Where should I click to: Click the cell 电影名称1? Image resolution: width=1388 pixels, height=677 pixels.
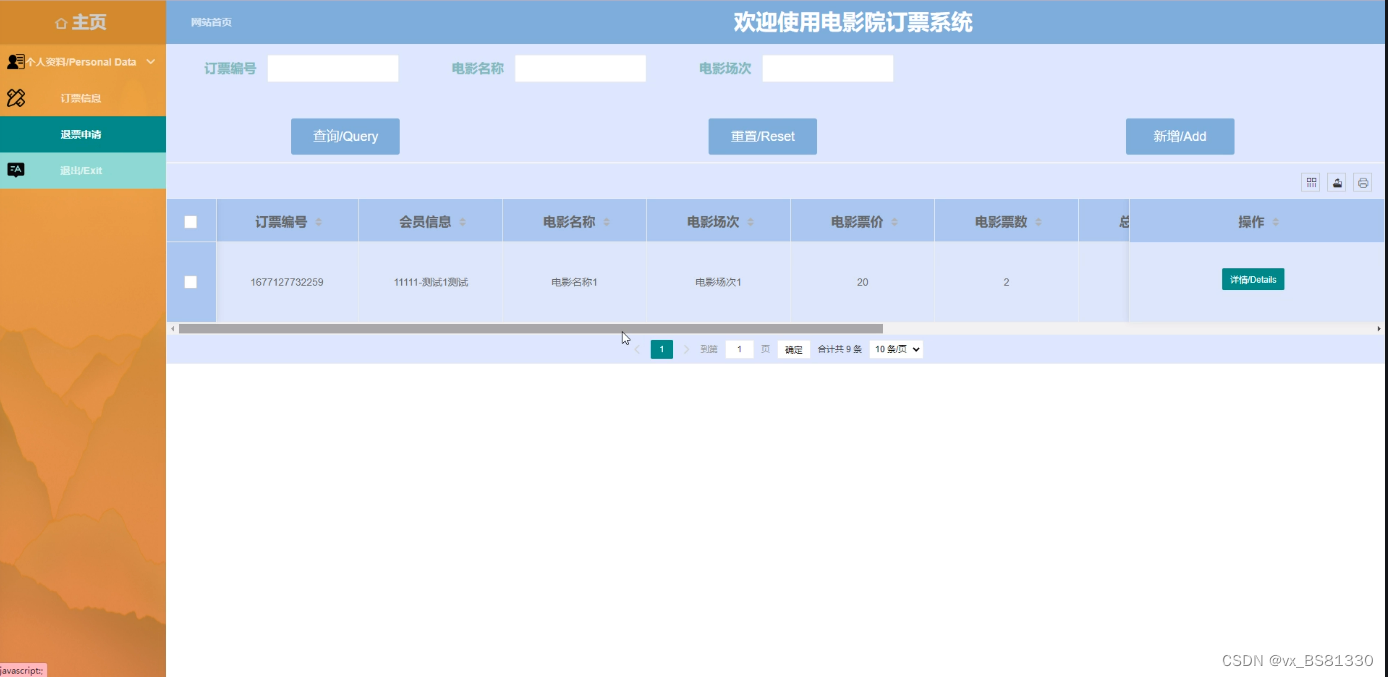coord(574,282)
